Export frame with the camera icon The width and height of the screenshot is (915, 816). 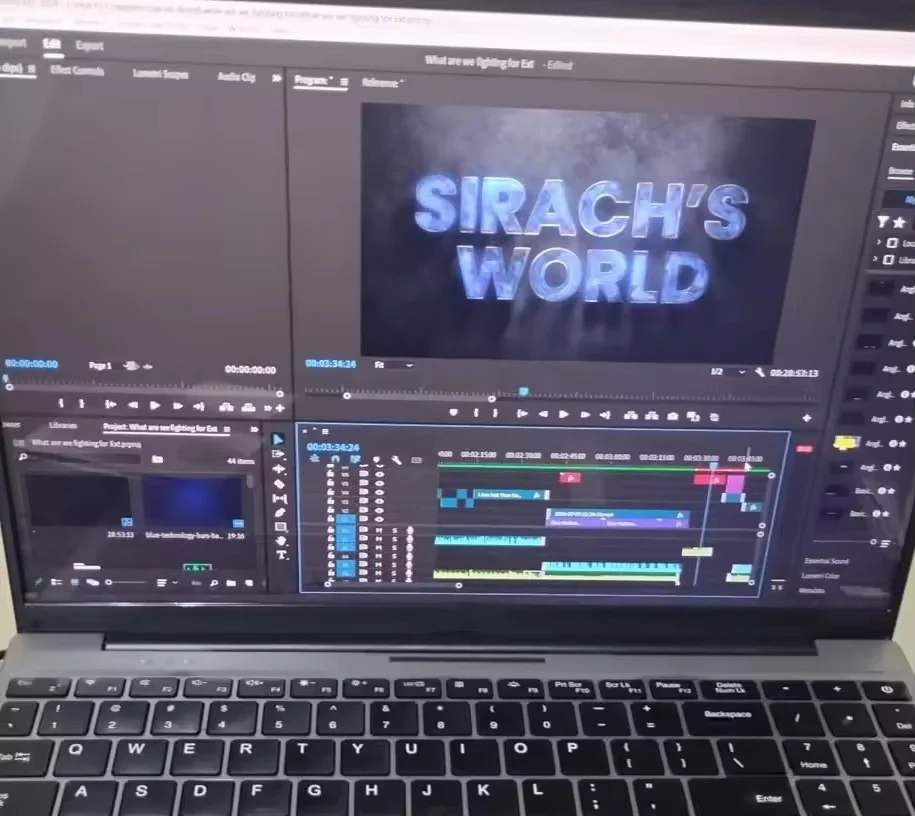[673, 416]
